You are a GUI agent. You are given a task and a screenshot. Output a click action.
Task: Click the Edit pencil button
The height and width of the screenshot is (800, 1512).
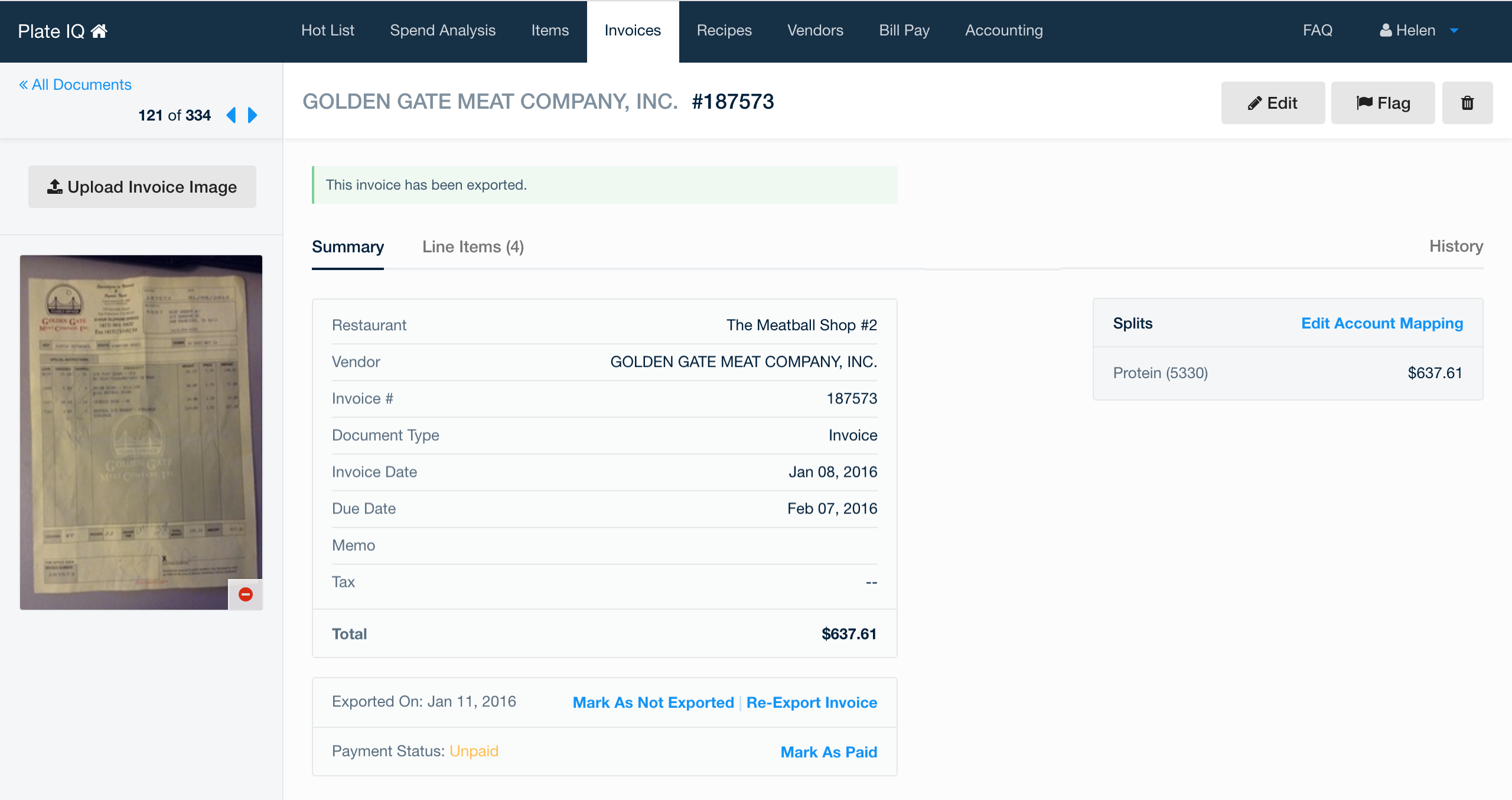(1273, 103)
